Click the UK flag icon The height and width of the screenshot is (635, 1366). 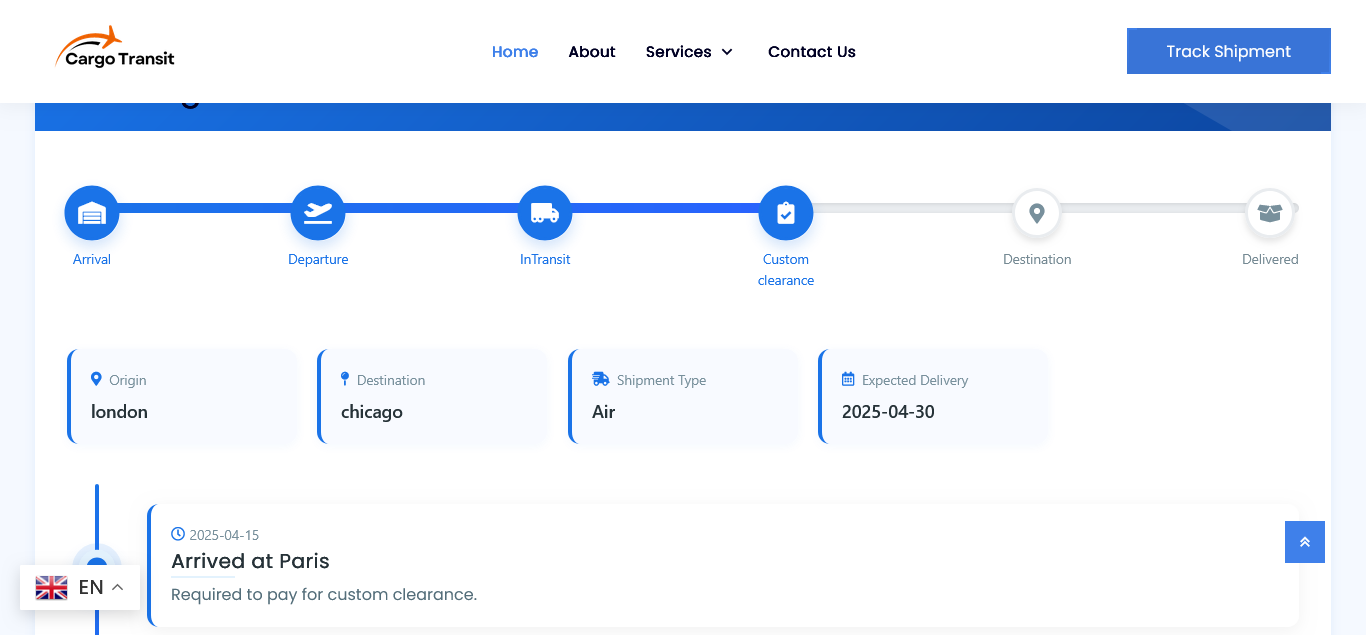52,587
